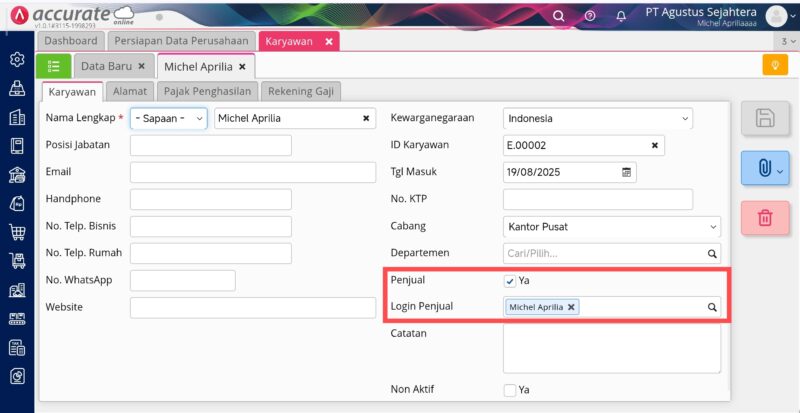Switch to the Rekening Gaji tab
The image size is (800, 413).
coord(303,91)
